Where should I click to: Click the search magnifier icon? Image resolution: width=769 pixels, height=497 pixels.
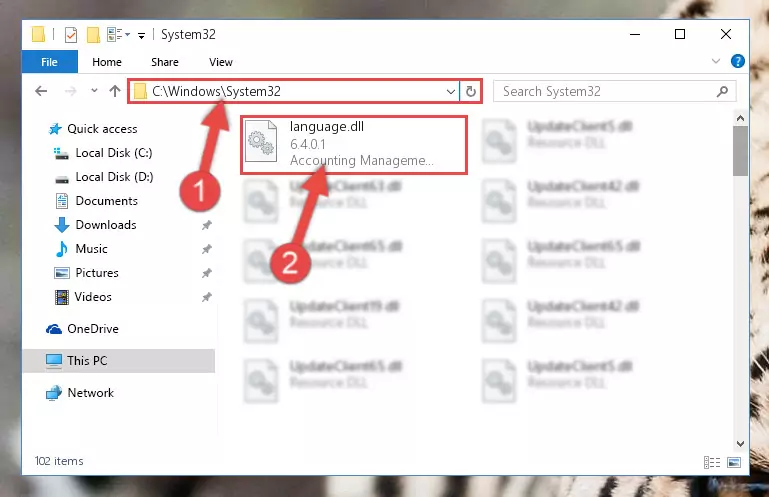pyautogui.click(x=722, y=91)
